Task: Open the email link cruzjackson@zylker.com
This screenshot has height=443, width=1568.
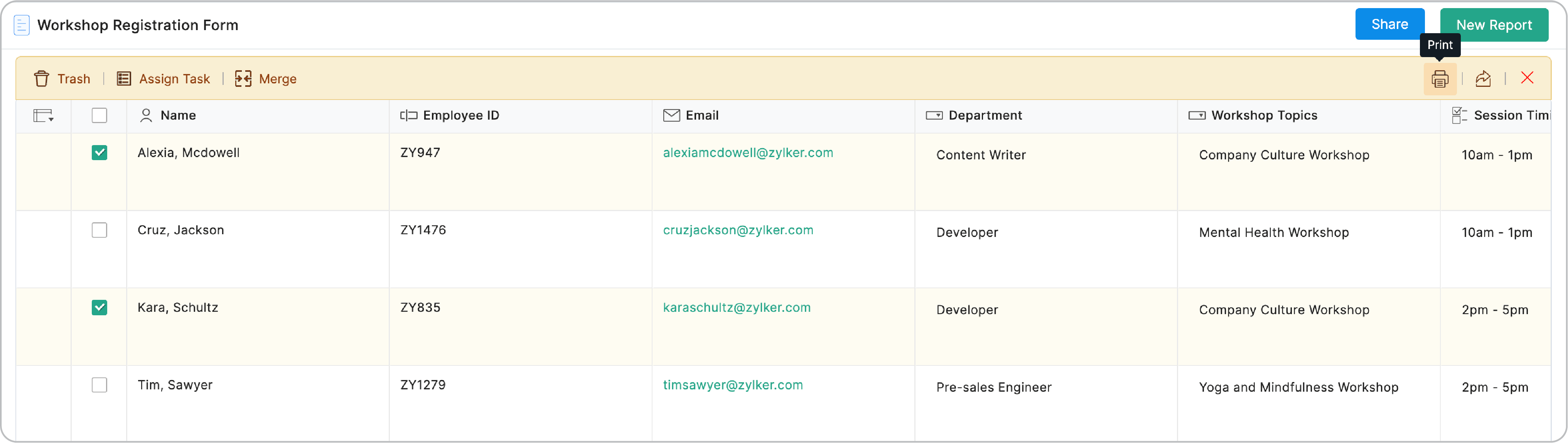Action: [738, 230]
